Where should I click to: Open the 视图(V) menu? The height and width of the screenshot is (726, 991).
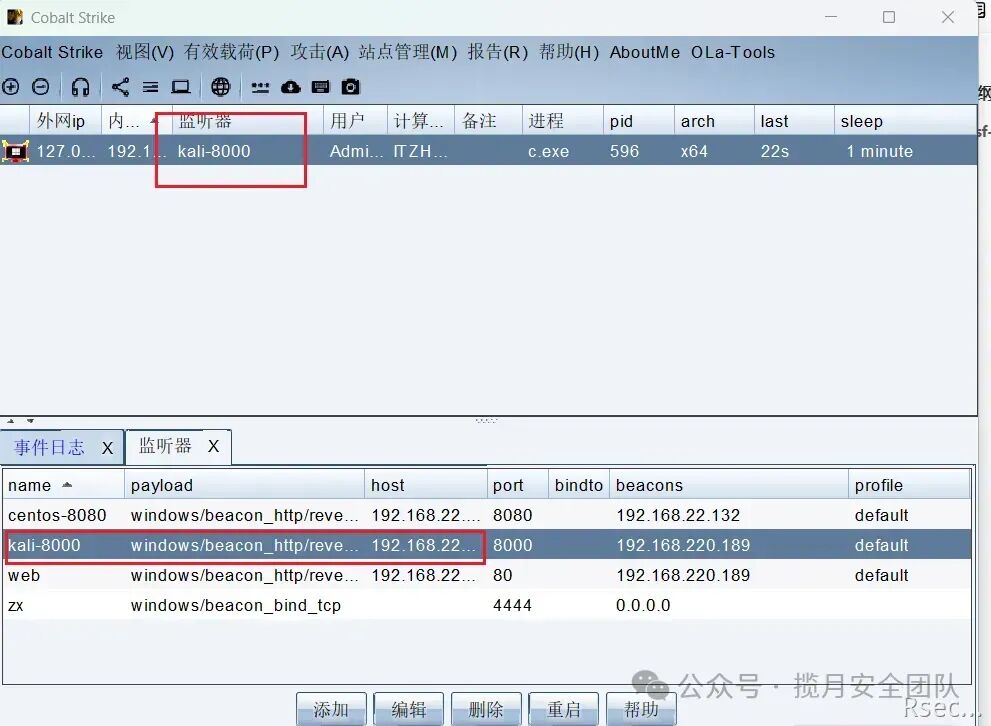click(x=145, y=52)
